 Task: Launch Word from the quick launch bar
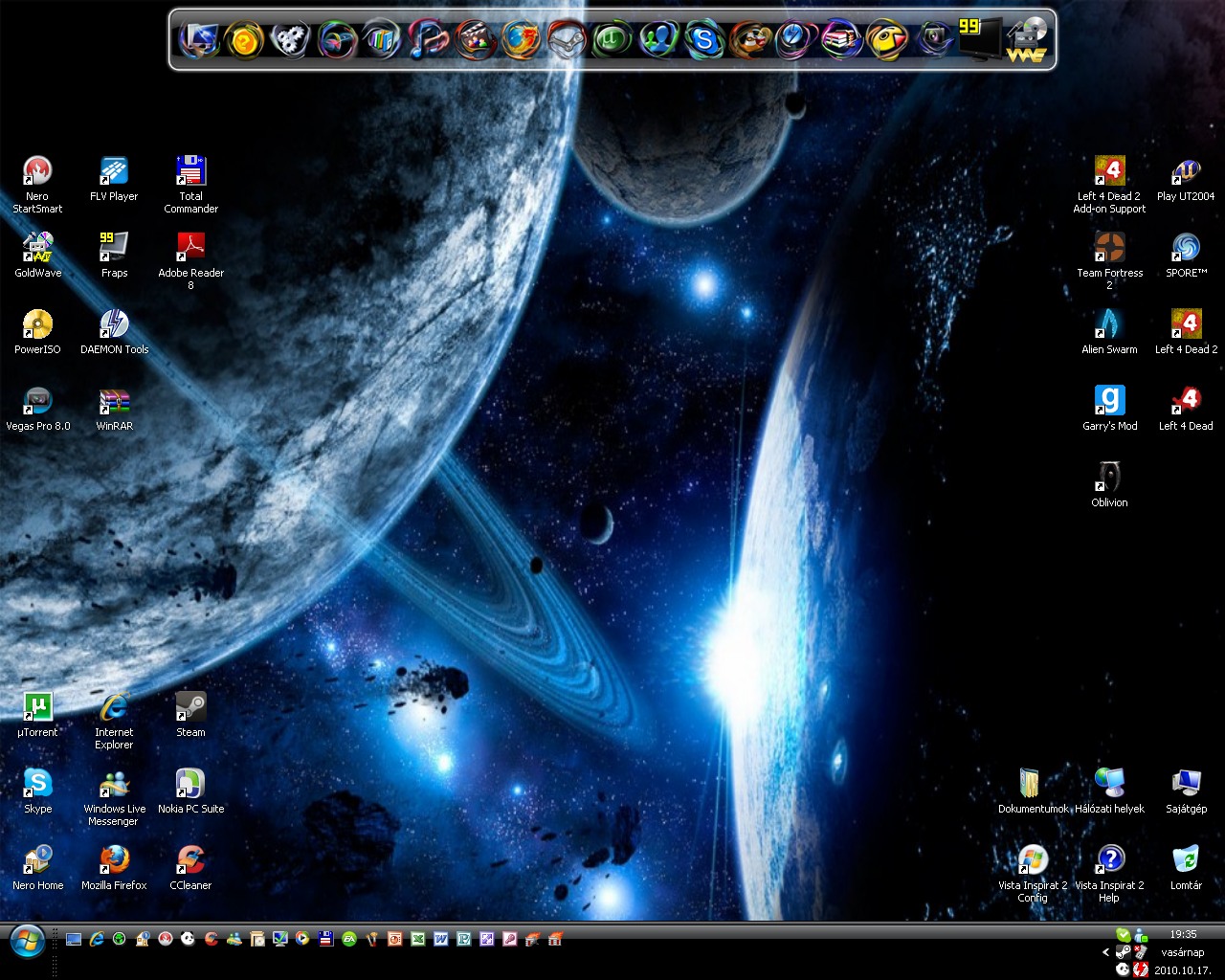coord(441,940)
